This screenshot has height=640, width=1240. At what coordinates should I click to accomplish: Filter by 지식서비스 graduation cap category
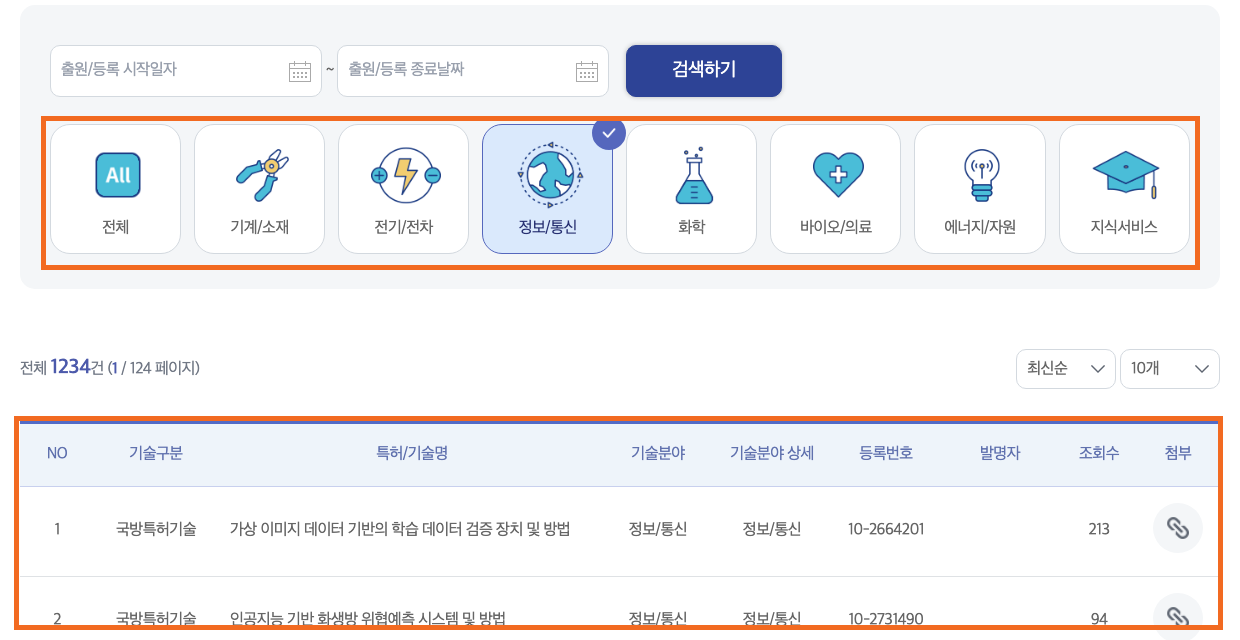coord(1124,189)
